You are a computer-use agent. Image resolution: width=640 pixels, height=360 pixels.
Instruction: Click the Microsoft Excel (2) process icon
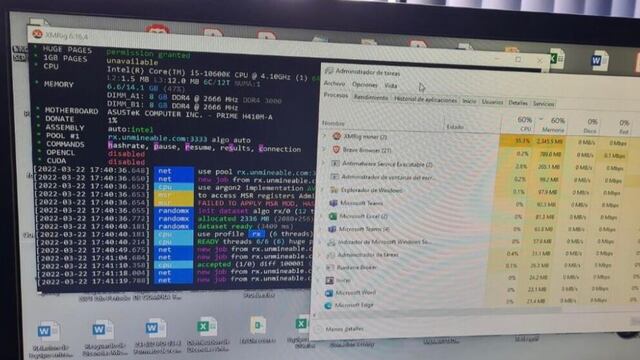(333, 216)
